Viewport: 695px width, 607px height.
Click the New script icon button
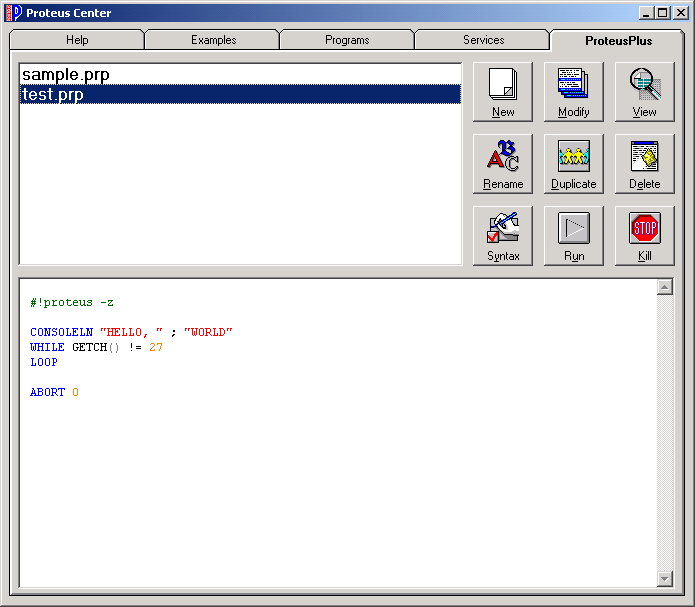503,92
